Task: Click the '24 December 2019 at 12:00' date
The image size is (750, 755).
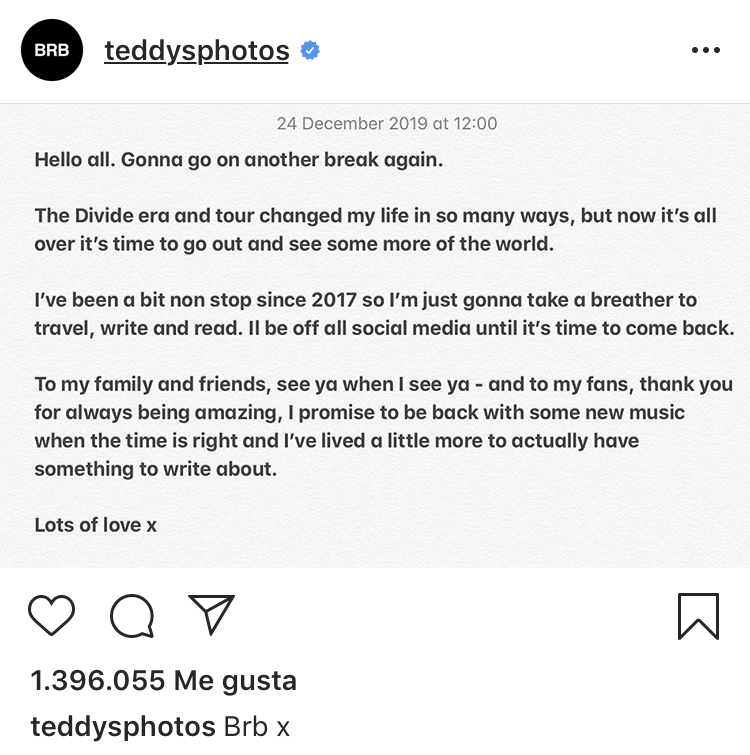Action: pos(386,124)
